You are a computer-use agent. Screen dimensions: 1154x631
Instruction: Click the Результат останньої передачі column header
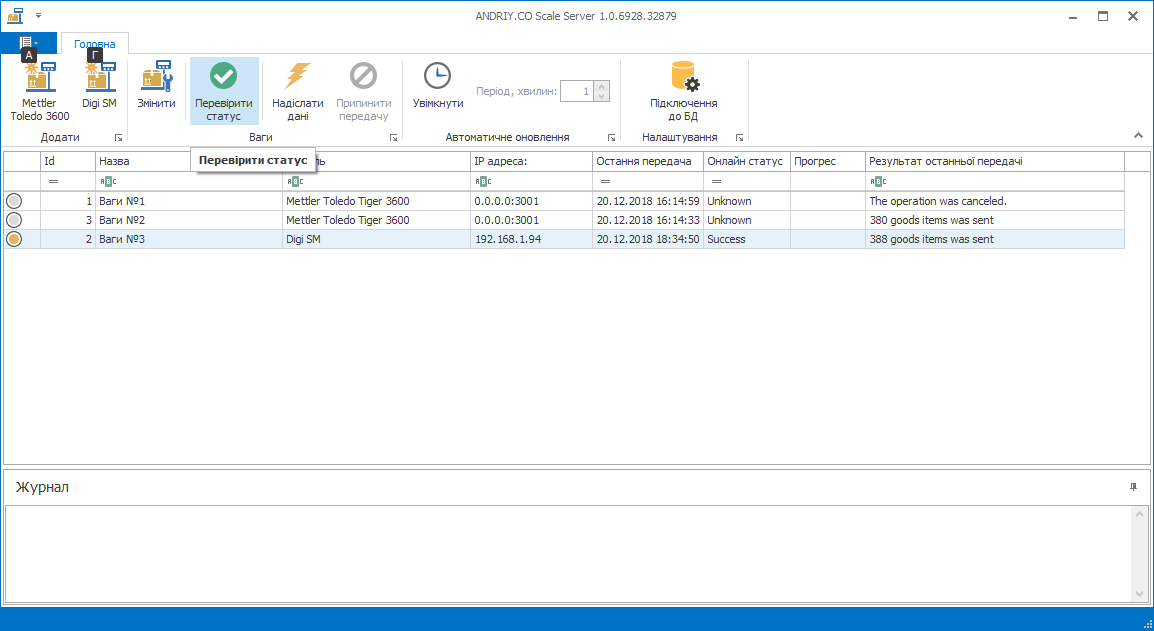[x=995, y=161]
